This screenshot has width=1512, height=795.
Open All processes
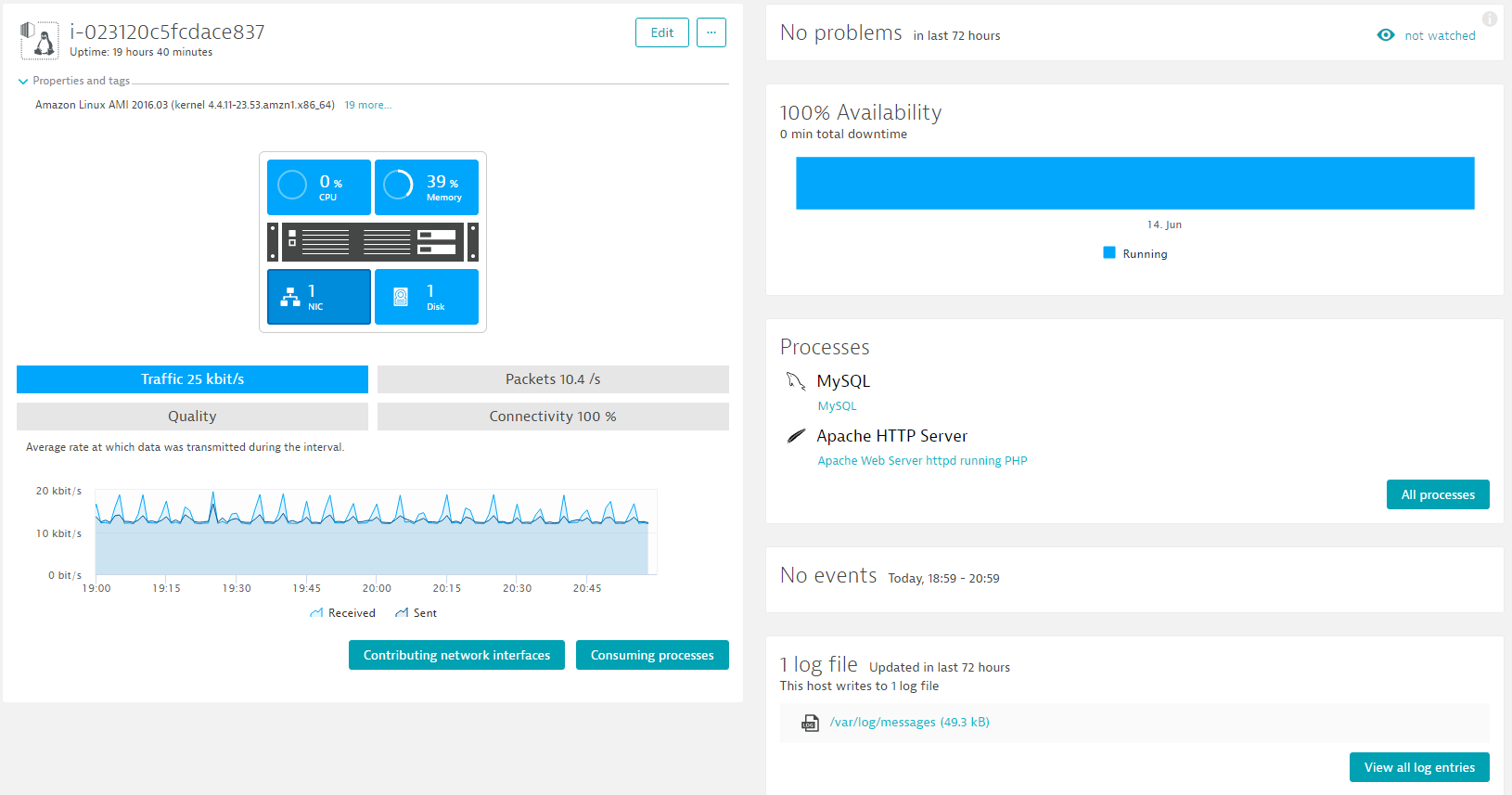[1438, 494]
